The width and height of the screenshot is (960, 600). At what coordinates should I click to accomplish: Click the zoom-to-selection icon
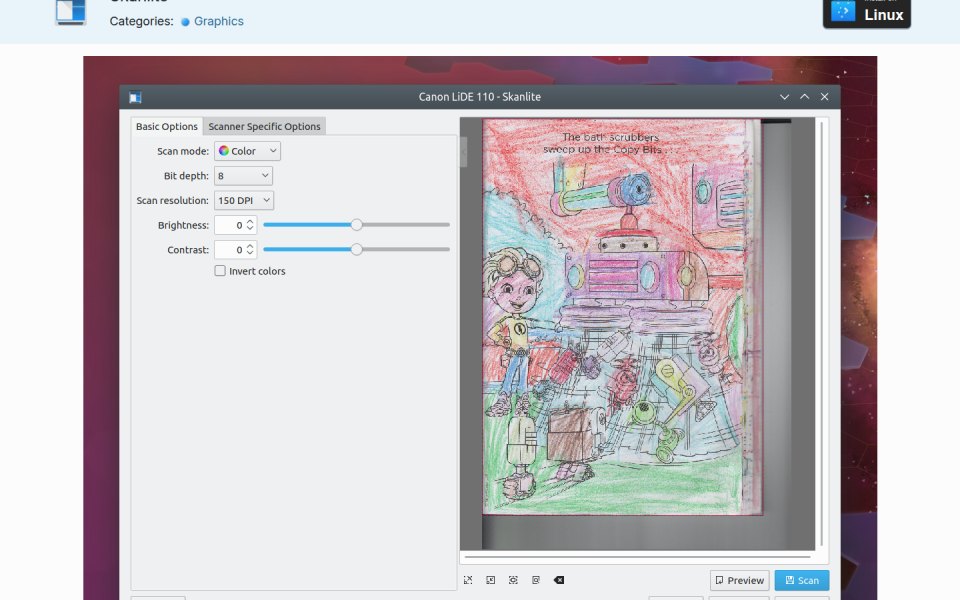[513, 580]
